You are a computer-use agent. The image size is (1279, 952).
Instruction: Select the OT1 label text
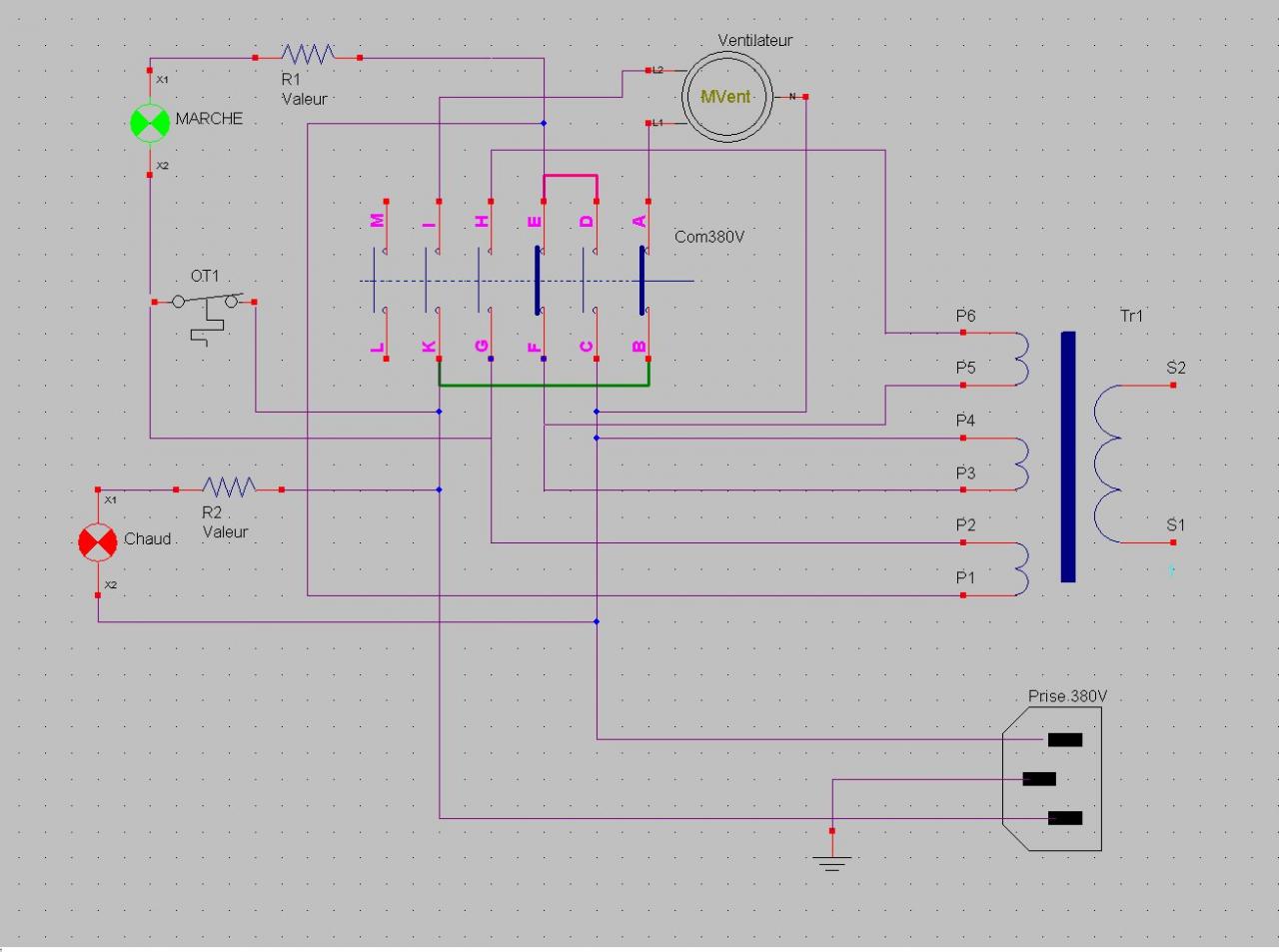[205, 276]
